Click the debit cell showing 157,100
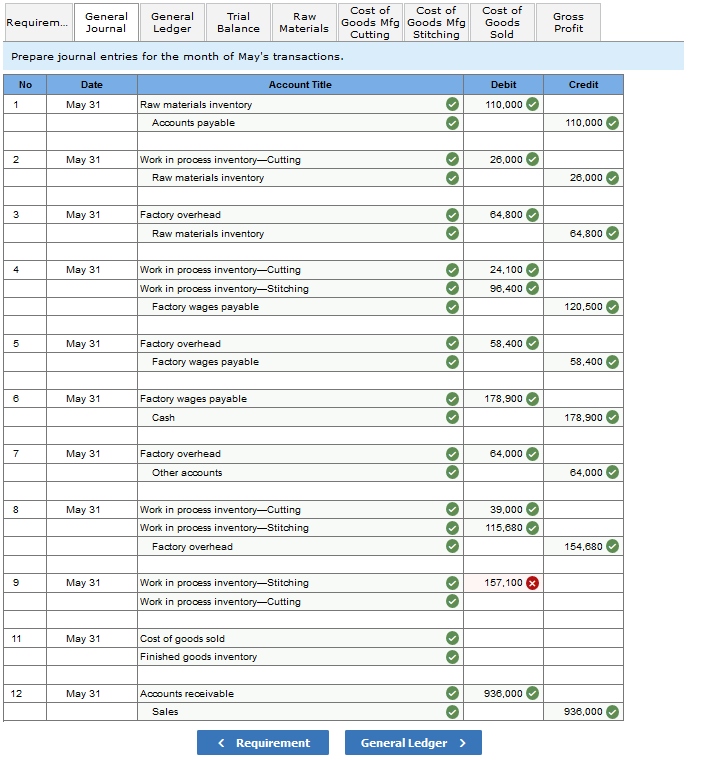 [x=503, y=583]
